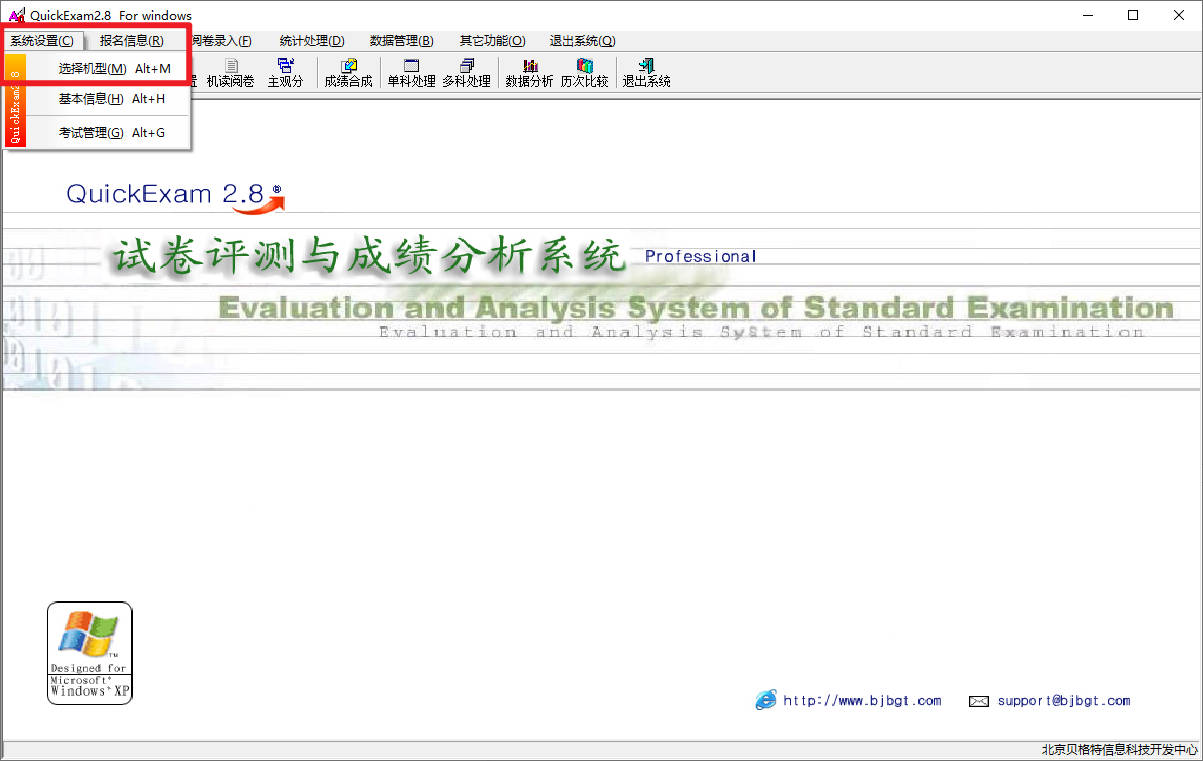1203x761 pixels.
Task: Open the 机读阅卷 toolbar tool
Action: click(x=230, y=73)
